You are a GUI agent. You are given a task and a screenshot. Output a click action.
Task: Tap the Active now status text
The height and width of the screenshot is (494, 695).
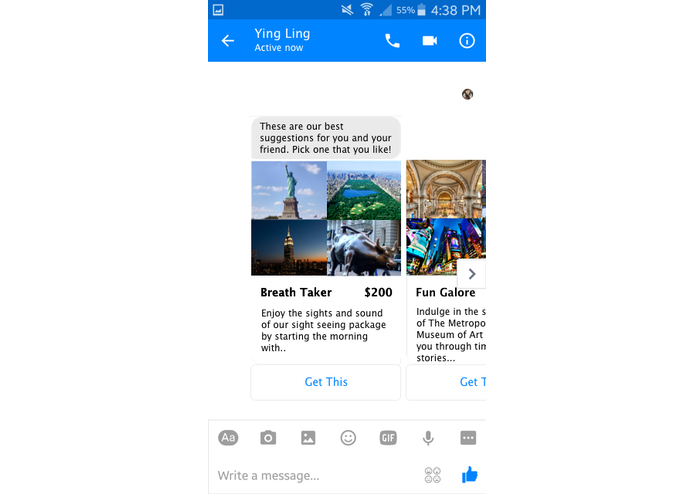click(x=279, y=47)
